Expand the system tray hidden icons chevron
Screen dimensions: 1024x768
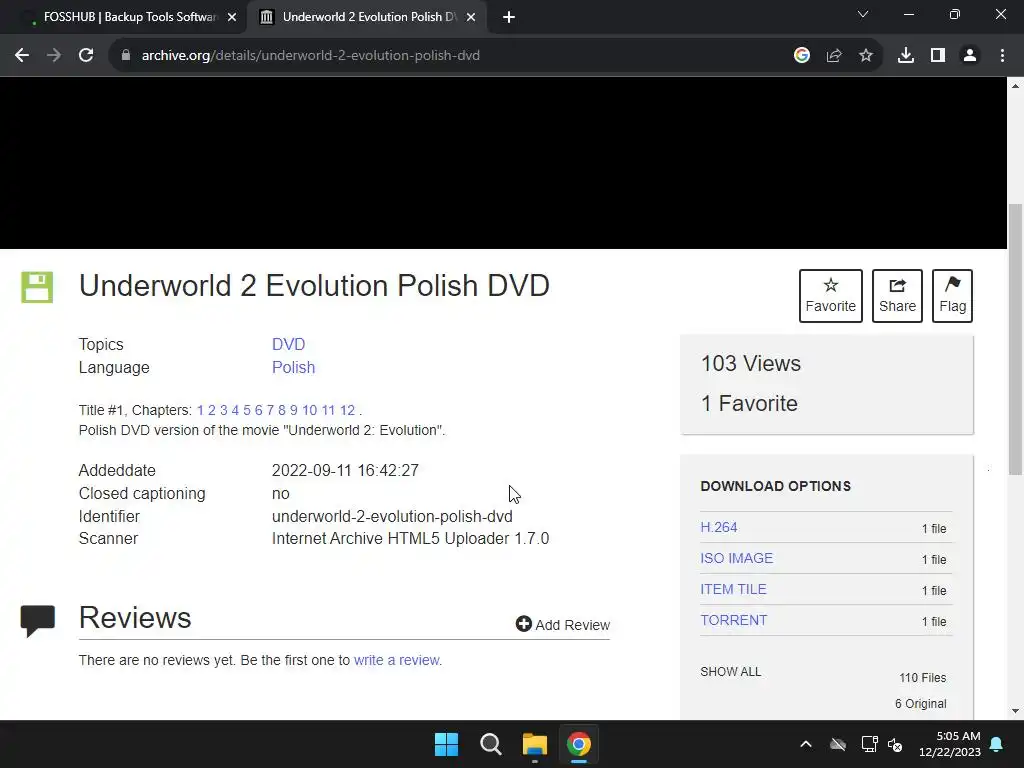806,744
